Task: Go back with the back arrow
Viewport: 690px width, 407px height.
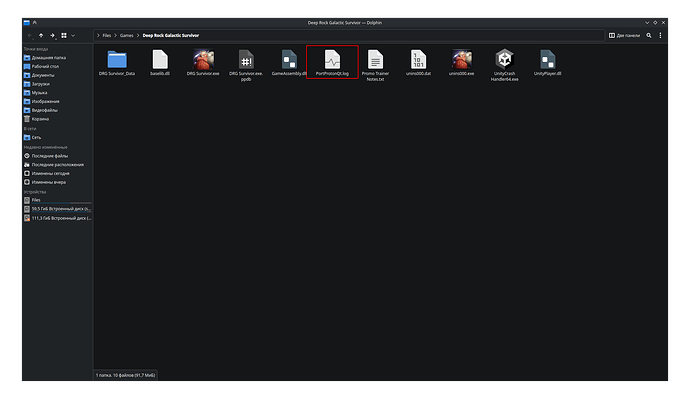Action: 28,35
